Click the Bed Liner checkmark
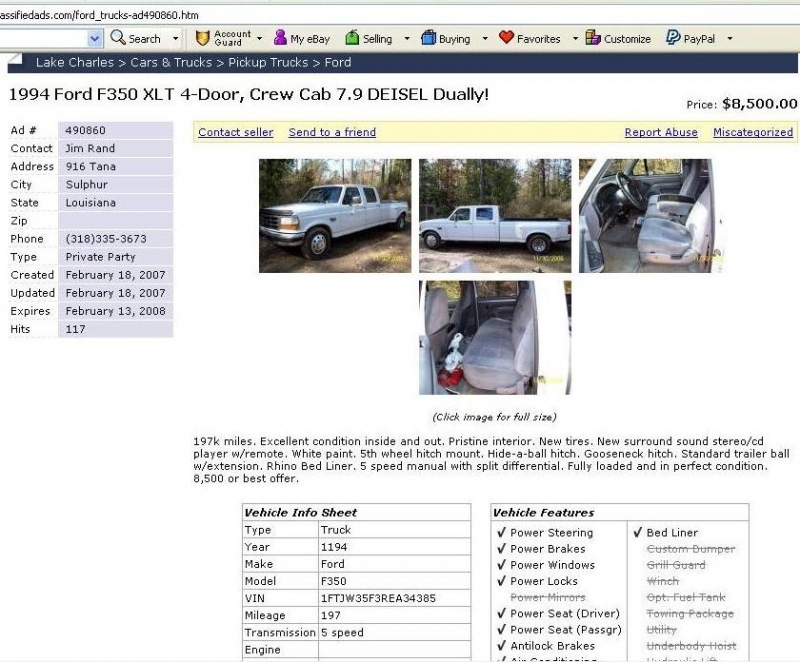The image size is (800, 662). [x=637, y=532]
